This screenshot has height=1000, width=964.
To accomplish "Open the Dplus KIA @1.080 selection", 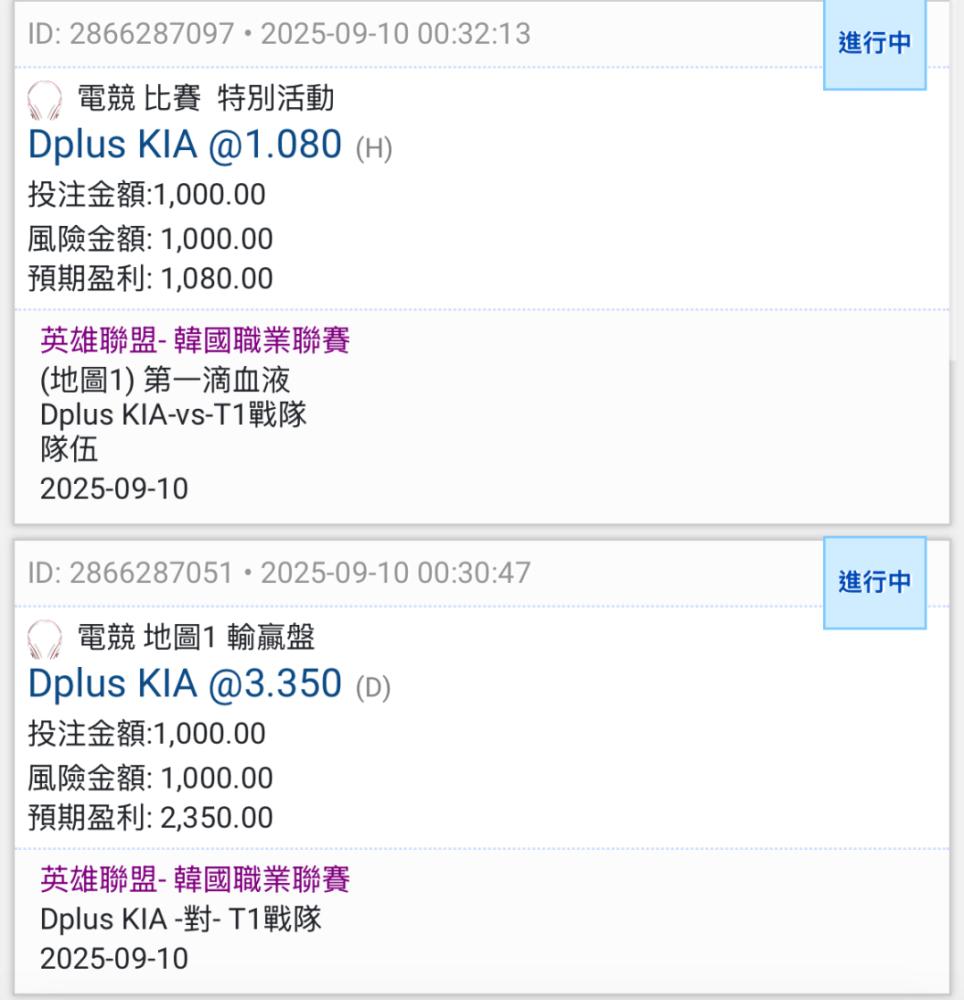I will (x=185, y=146).
